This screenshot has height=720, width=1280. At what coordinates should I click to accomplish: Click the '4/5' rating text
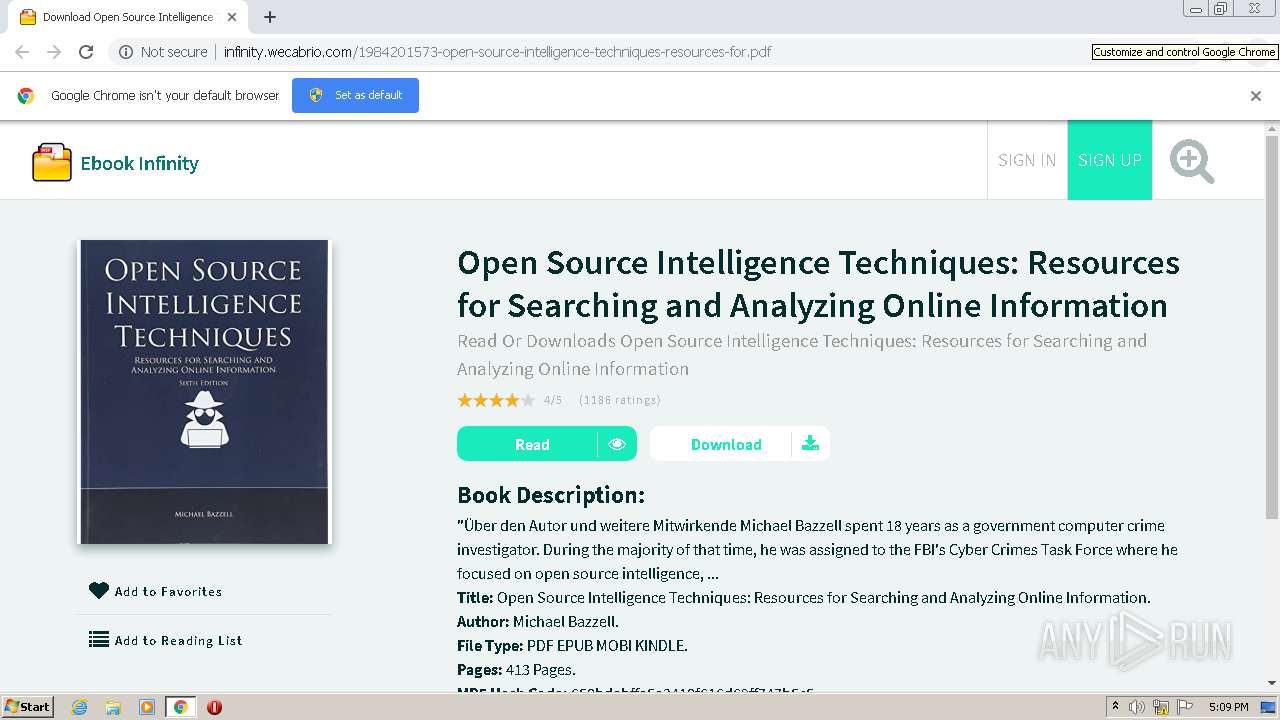pos(553,400)
